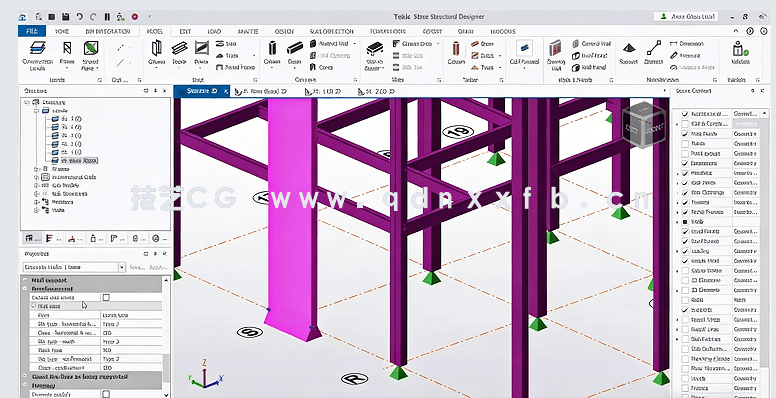The height and width of the screenshot is (398, 776).
Task: Toggle the Architectural checkbox in Scene Content
Action: click(x=685, y=114)
